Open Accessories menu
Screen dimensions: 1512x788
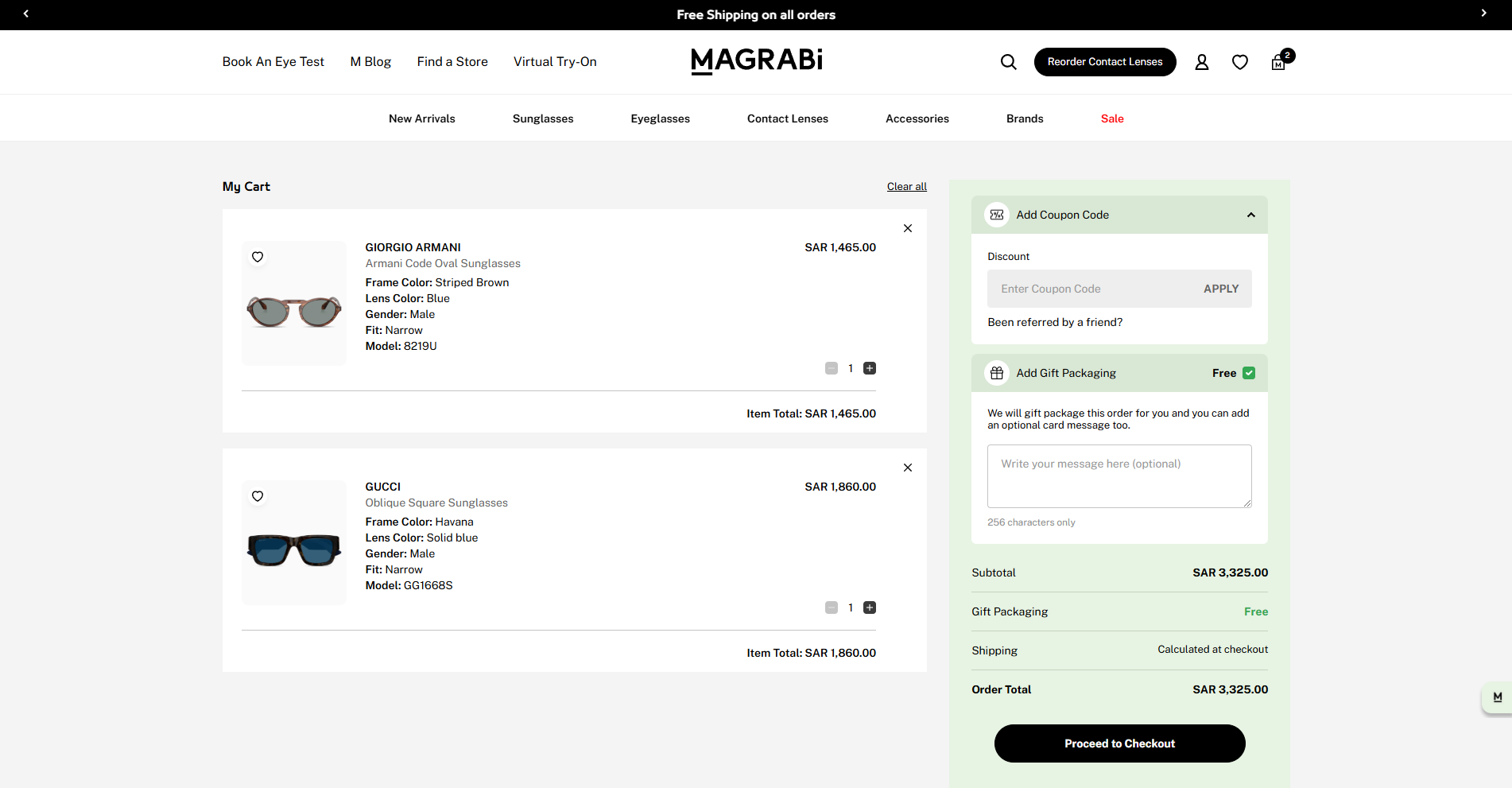917,118
